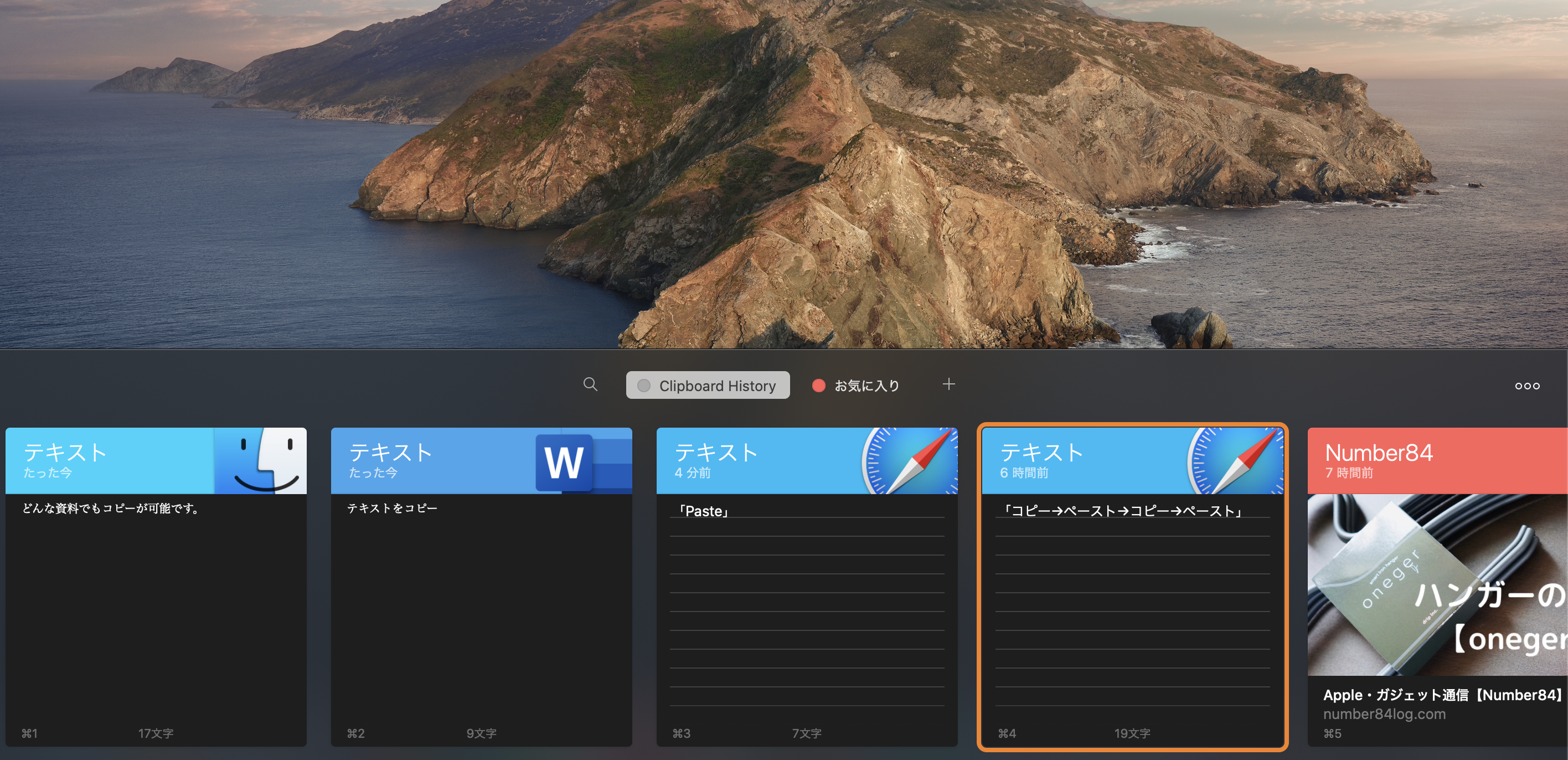Click the 7 時間前 timestamp
The image size is (1568, 760).
coord(1349,473)
